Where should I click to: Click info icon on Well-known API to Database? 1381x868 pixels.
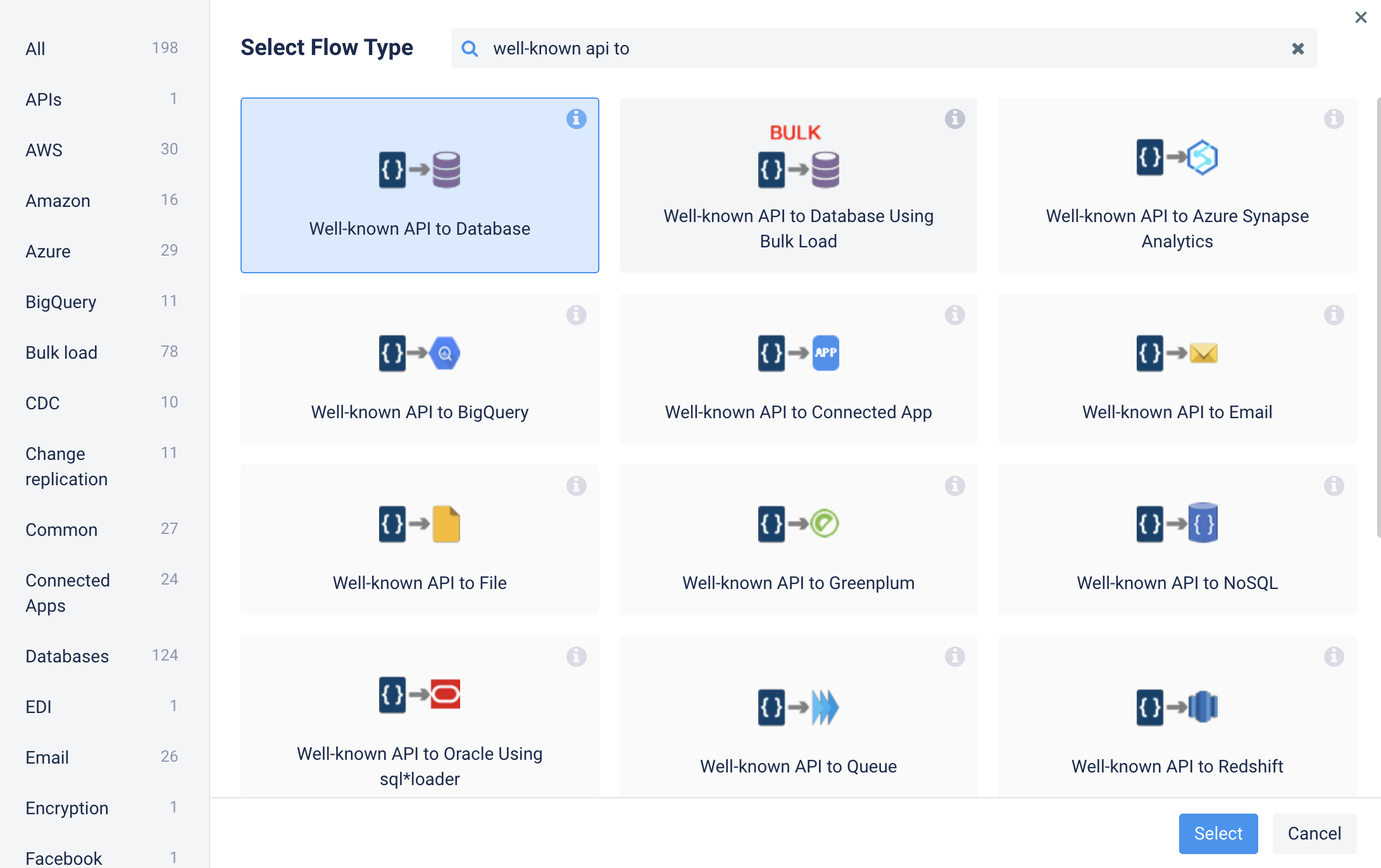tap(576, 119)
